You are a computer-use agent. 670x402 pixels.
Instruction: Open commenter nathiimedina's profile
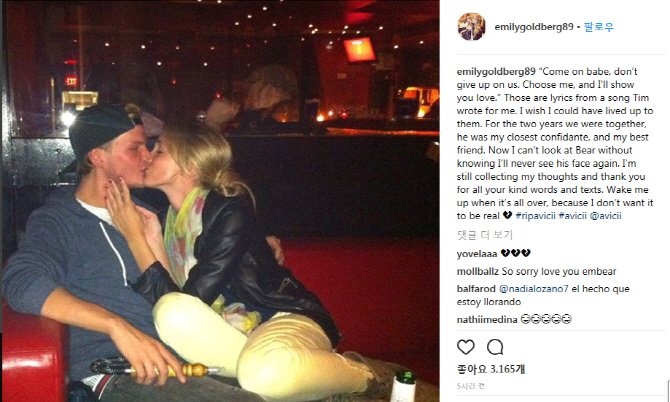point(487,320)
